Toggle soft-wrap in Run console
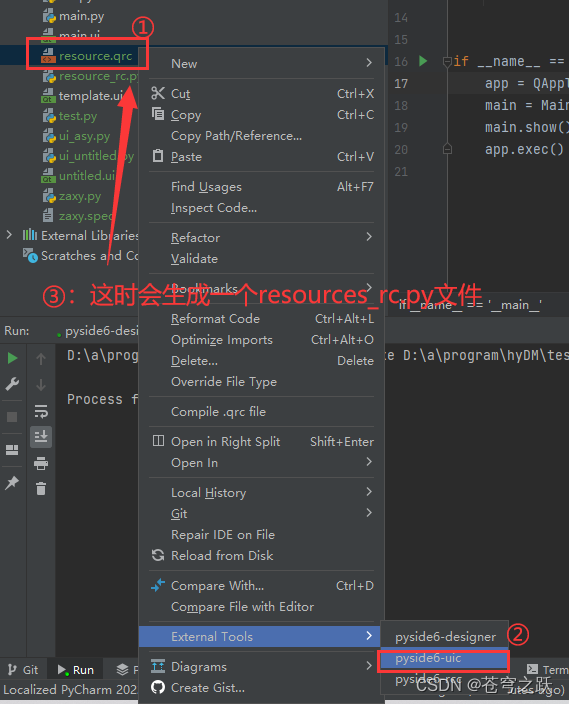Screen dimensions: 569x704 pos(41,411)
